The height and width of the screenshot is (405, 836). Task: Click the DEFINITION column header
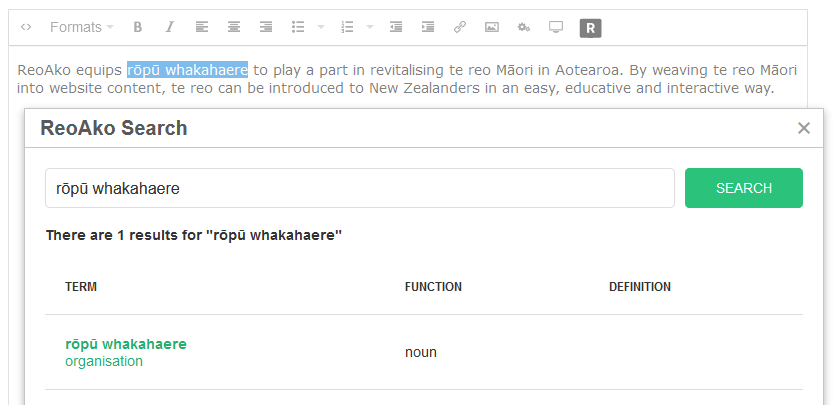coord(640,287)
